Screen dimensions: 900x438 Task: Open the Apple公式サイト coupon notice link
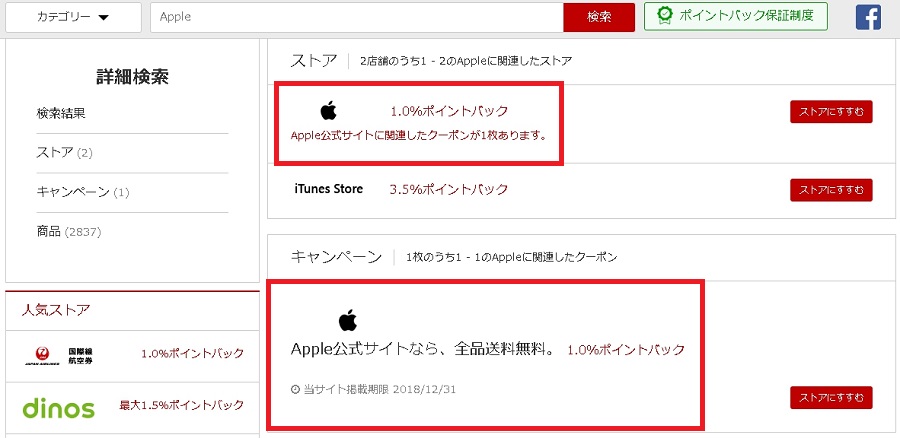click(418, 137)
